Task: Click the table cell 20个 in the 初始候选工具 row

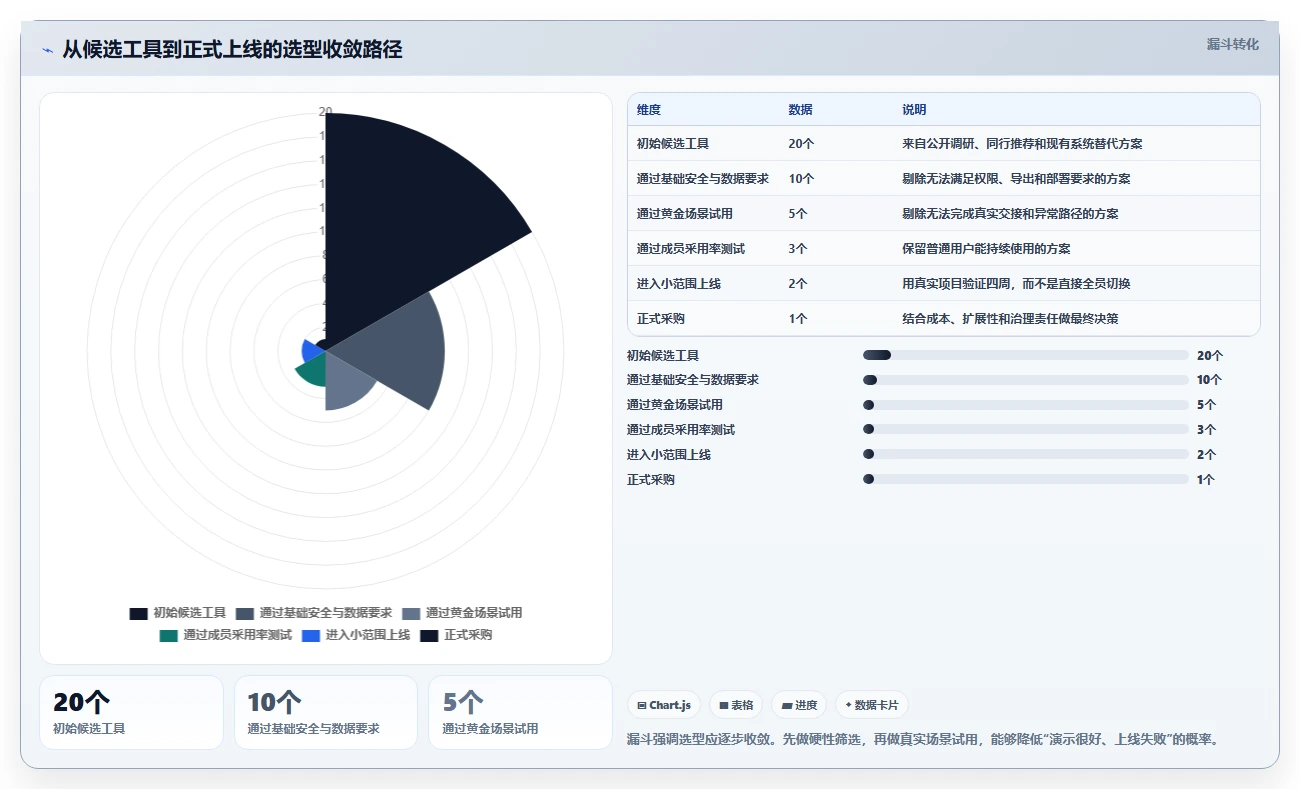Action: coord(801,144)
